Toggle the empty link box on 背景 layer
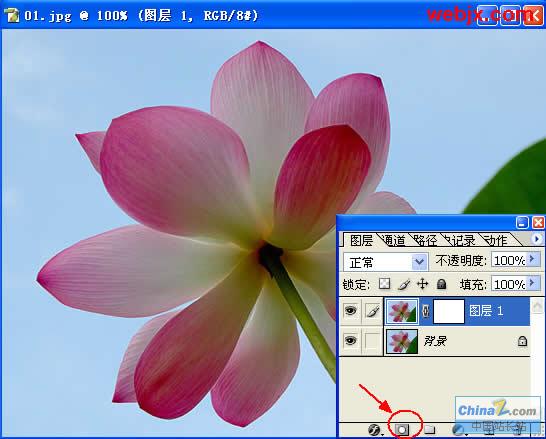The image size is (546, 439). (372, 340)
